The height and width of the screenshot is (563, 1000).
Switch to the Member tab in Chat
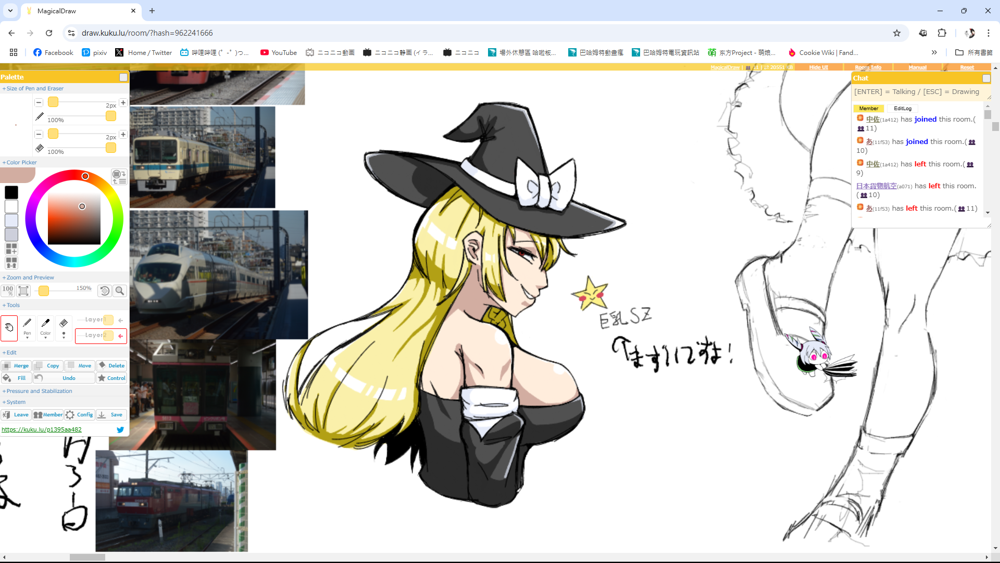click(x=868, y=108)
